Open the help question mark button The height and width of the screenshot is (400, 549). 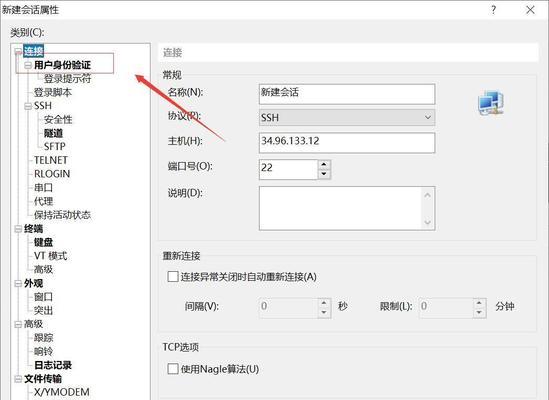(493, 10)
